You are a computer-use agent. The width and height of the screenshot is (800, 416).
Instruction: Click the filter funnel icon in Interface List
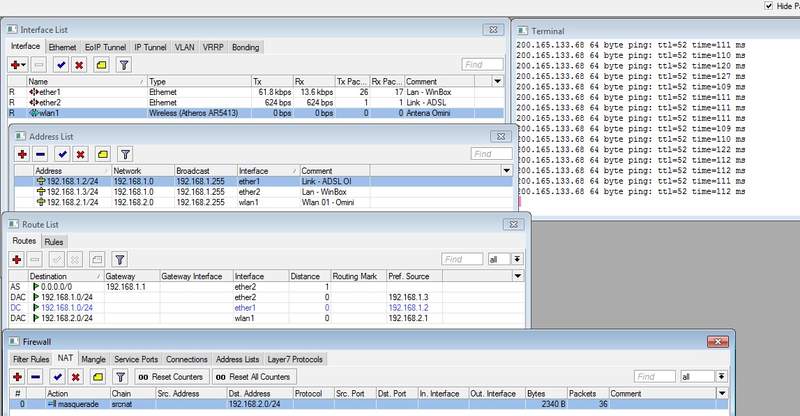pyautogui.click(x=124, y=65)
